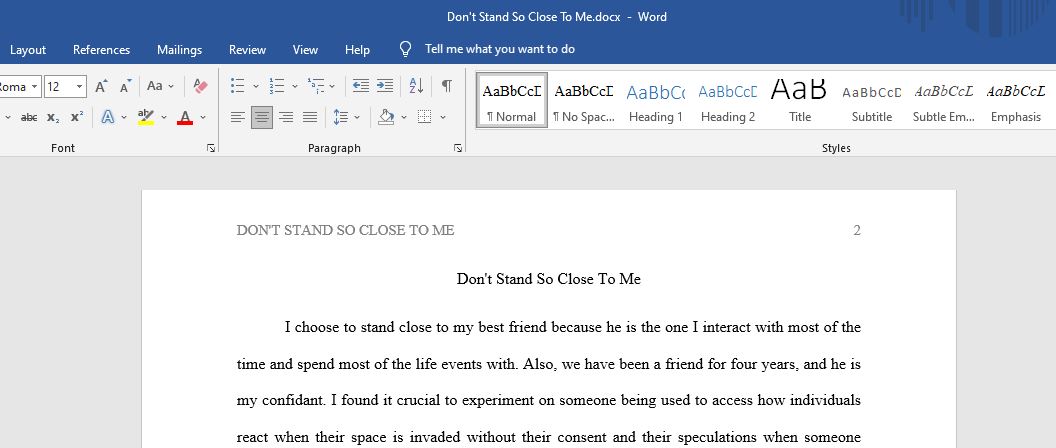This screenshot has height=448, width=1056.
Task: Align text left
Action: pyautogui.click(x=237, y=117)
